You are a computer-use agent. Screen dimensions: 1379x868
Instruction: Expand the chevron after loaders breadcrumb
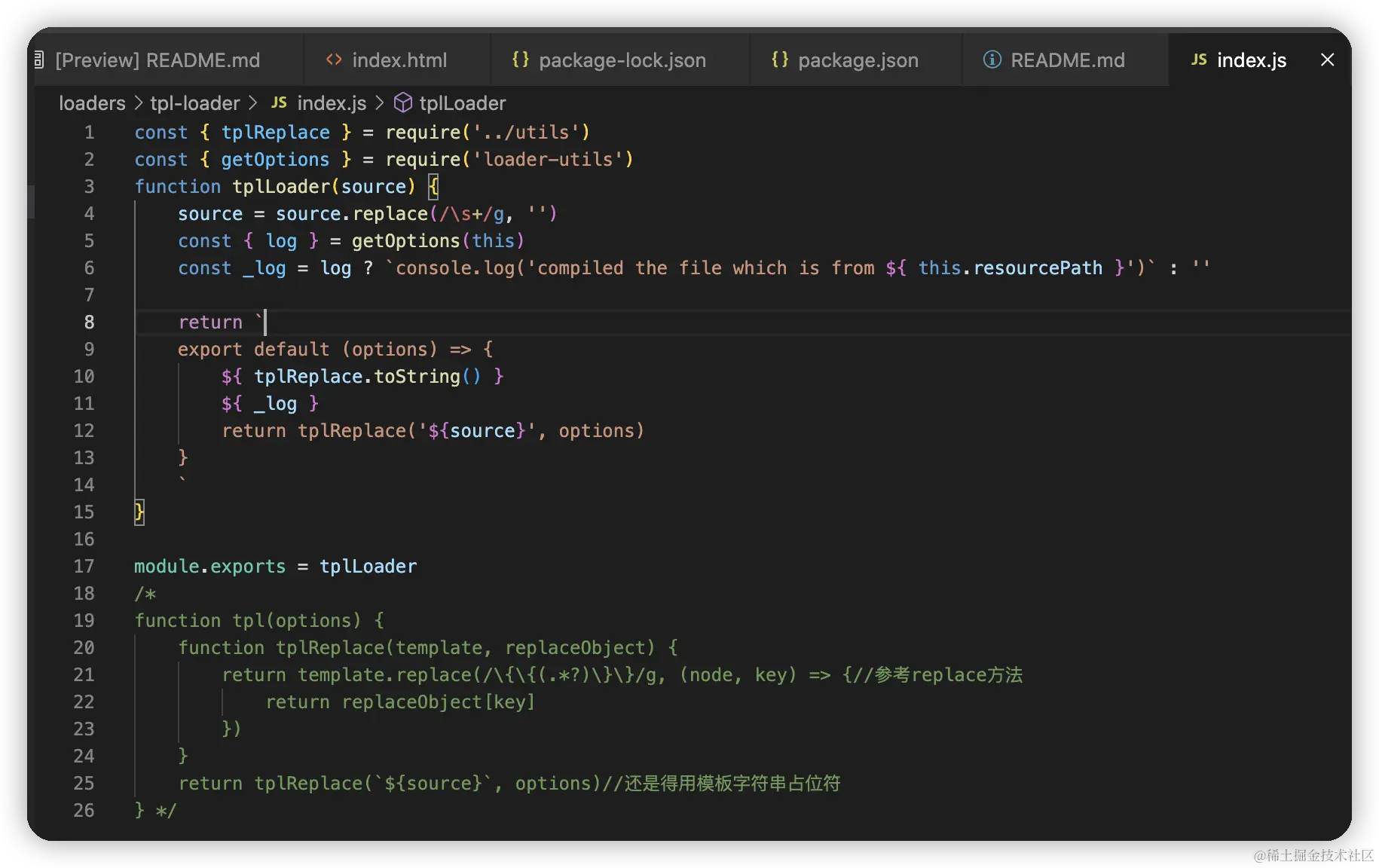click(x=139, y=102)
